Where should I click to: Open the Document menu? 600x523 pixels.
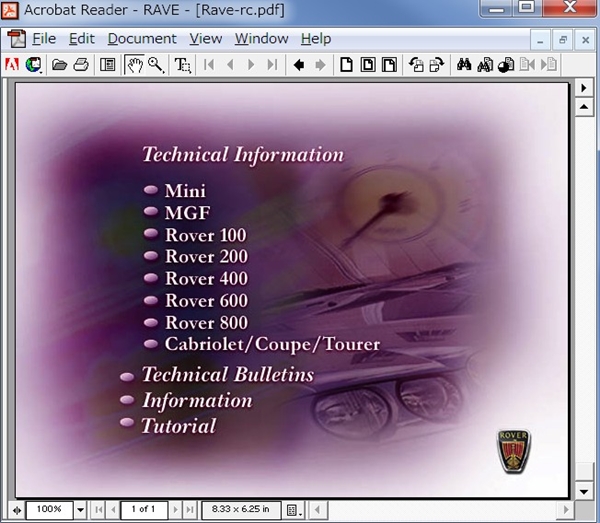(x=142, y=39)
